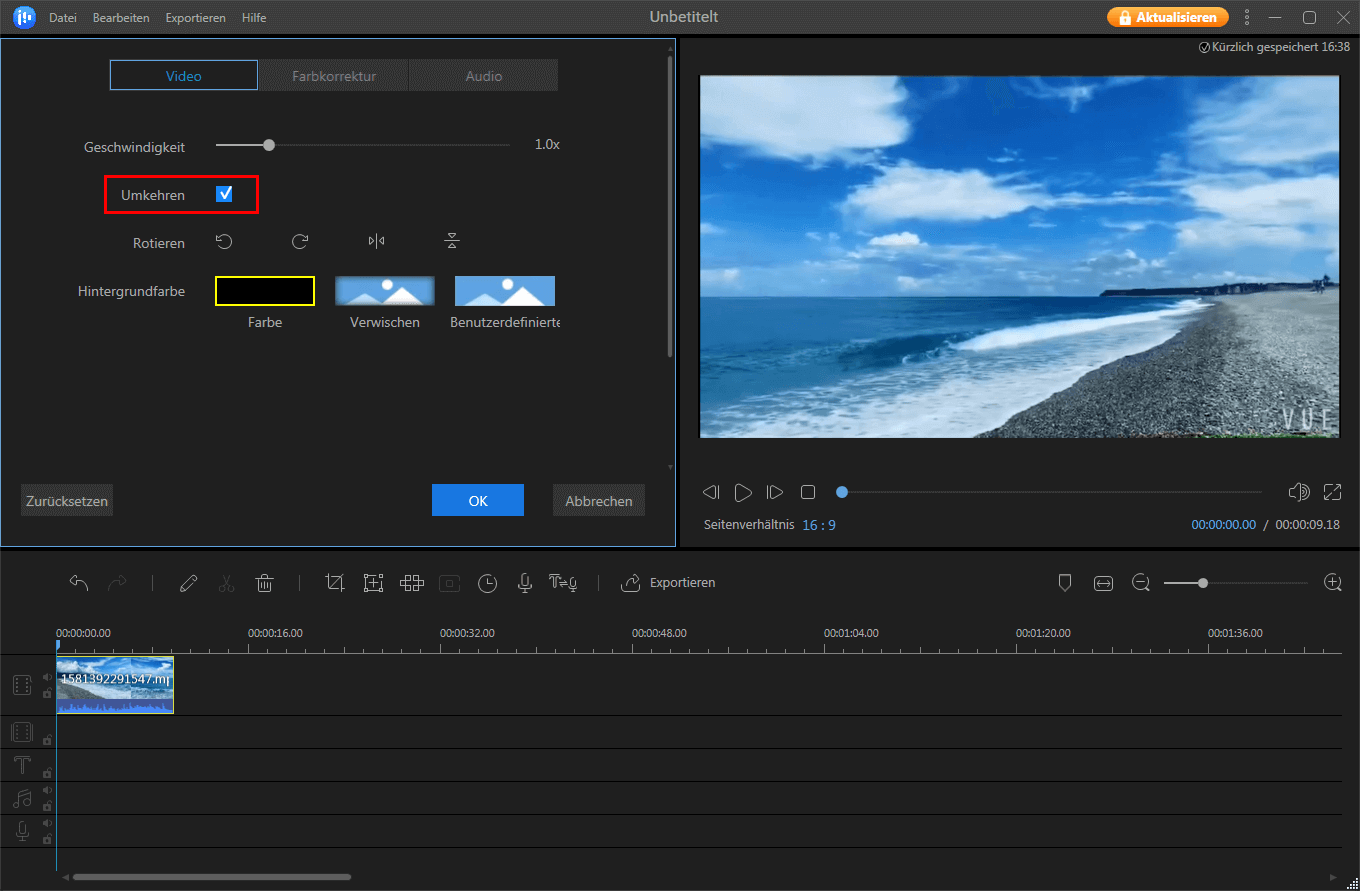Image resolution: width=1360 pixels, height=891 pixels.
Task: Switch to the Farbkorrektur tab
Action: click(x=334, y=76)
